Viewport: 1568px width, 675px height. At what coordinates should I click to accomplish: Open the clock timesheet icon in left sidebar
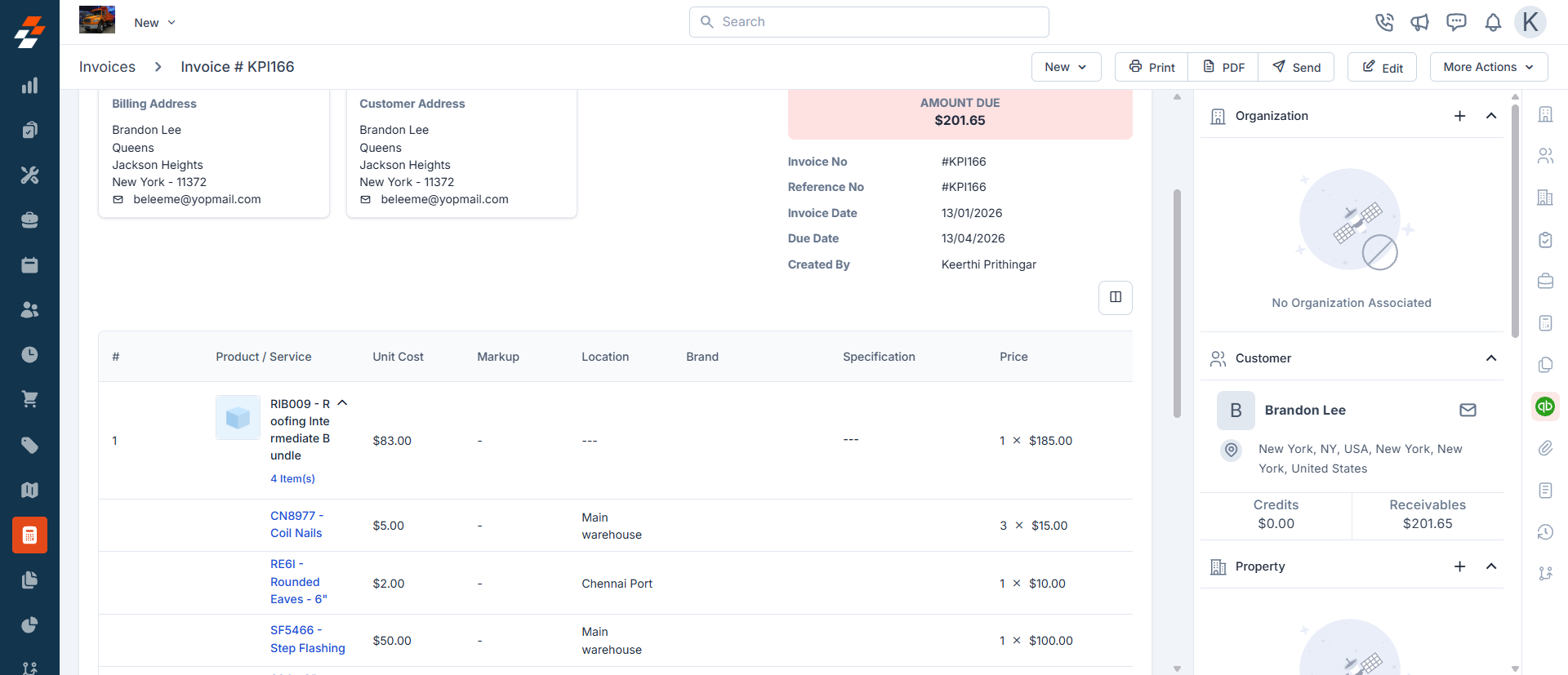coord(29,355)
